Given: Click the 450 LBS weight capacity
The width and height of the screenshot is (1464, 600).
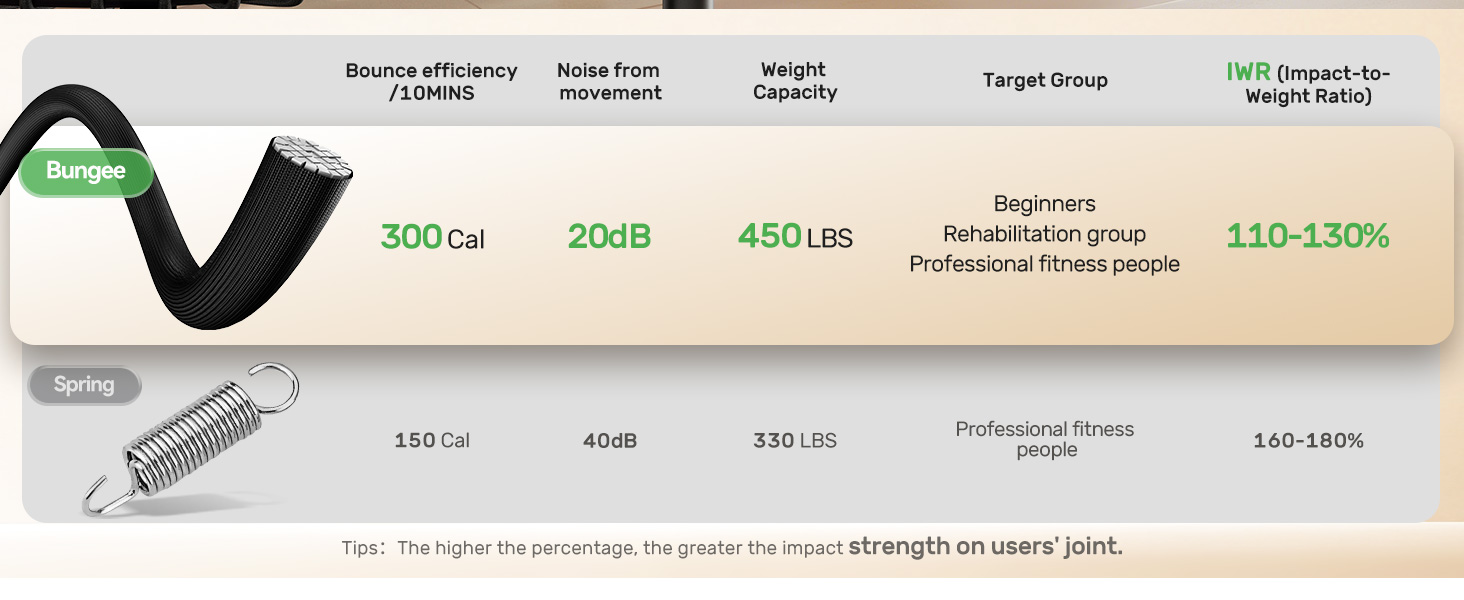Looking at the screenshot, I should point(795,237).
